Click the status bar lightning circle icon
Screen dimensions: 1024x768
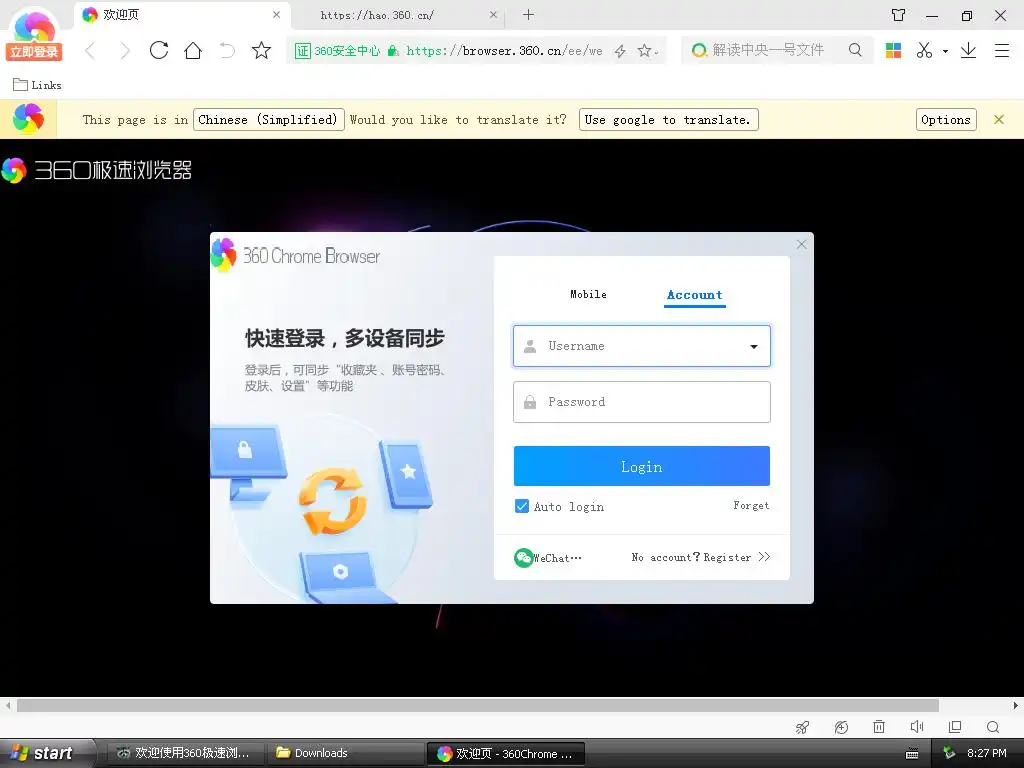[841, 727]
